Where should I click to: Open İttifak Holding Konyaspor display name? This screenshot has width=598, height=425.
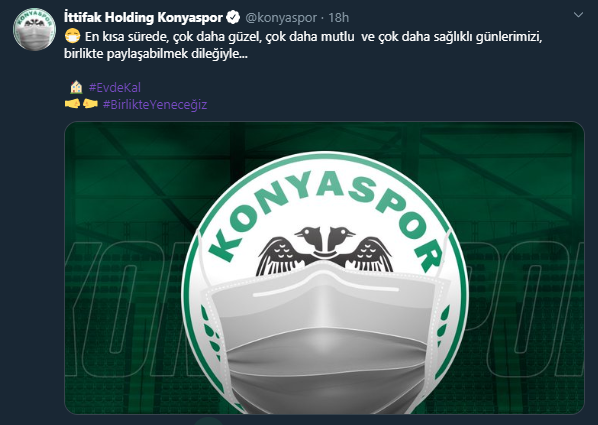click(143, 17)
